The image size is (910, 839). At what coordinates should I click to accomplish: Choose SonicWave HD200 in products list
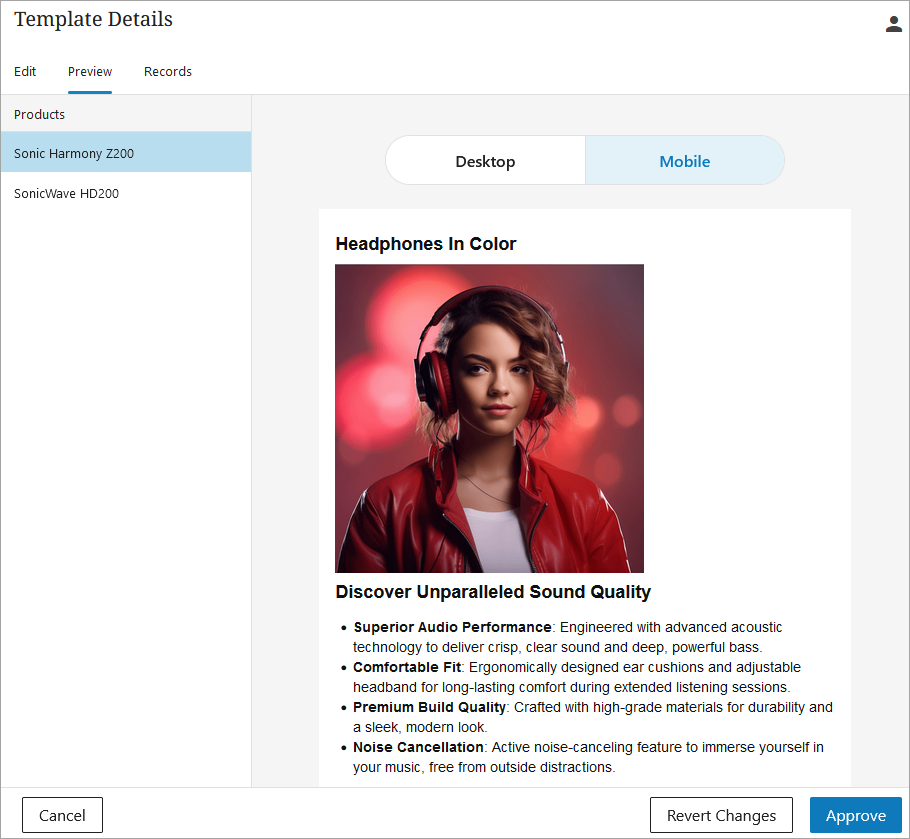pos(66,194)
